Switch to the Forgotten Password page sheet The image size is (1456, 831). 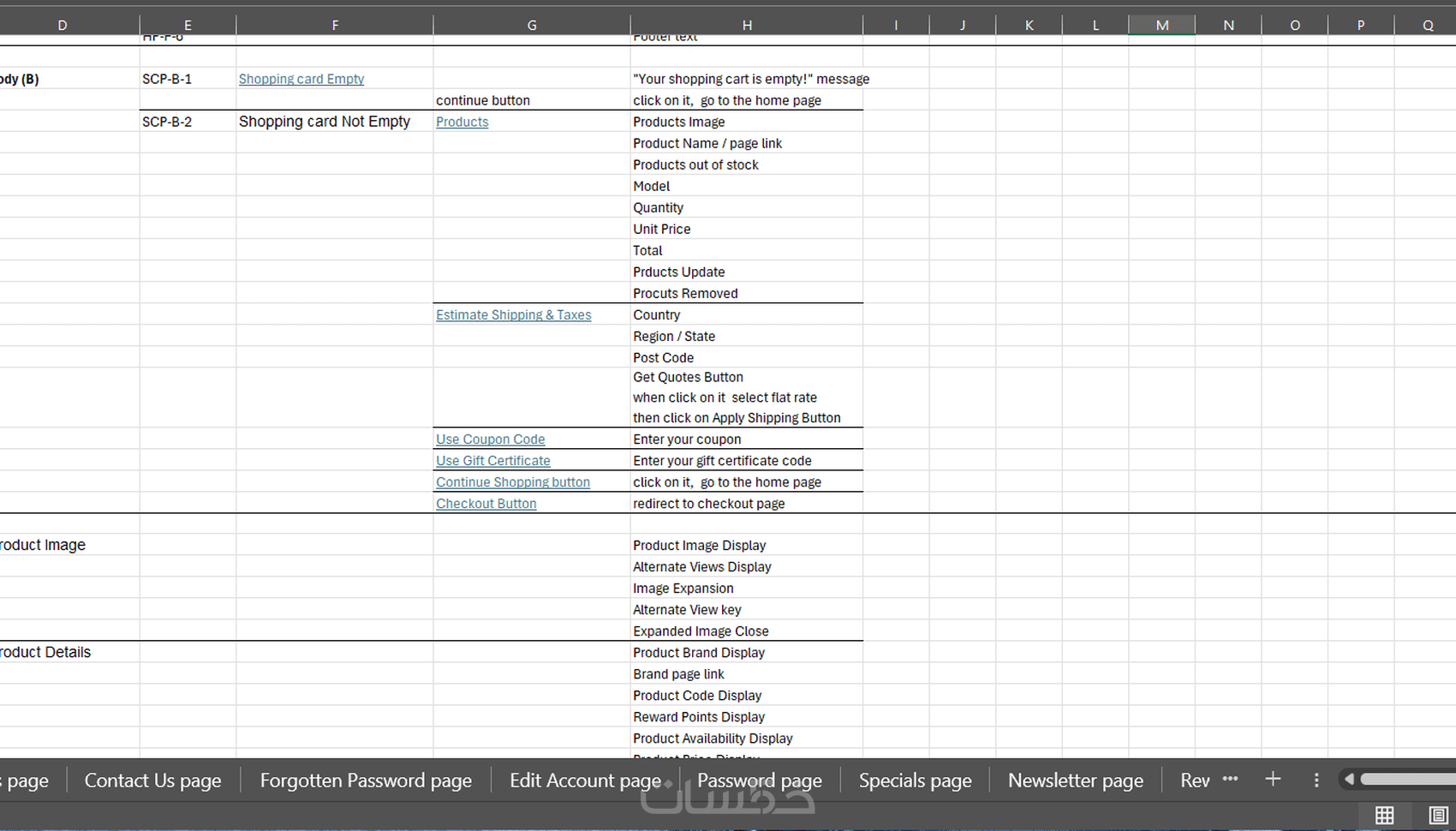(366, 780)
